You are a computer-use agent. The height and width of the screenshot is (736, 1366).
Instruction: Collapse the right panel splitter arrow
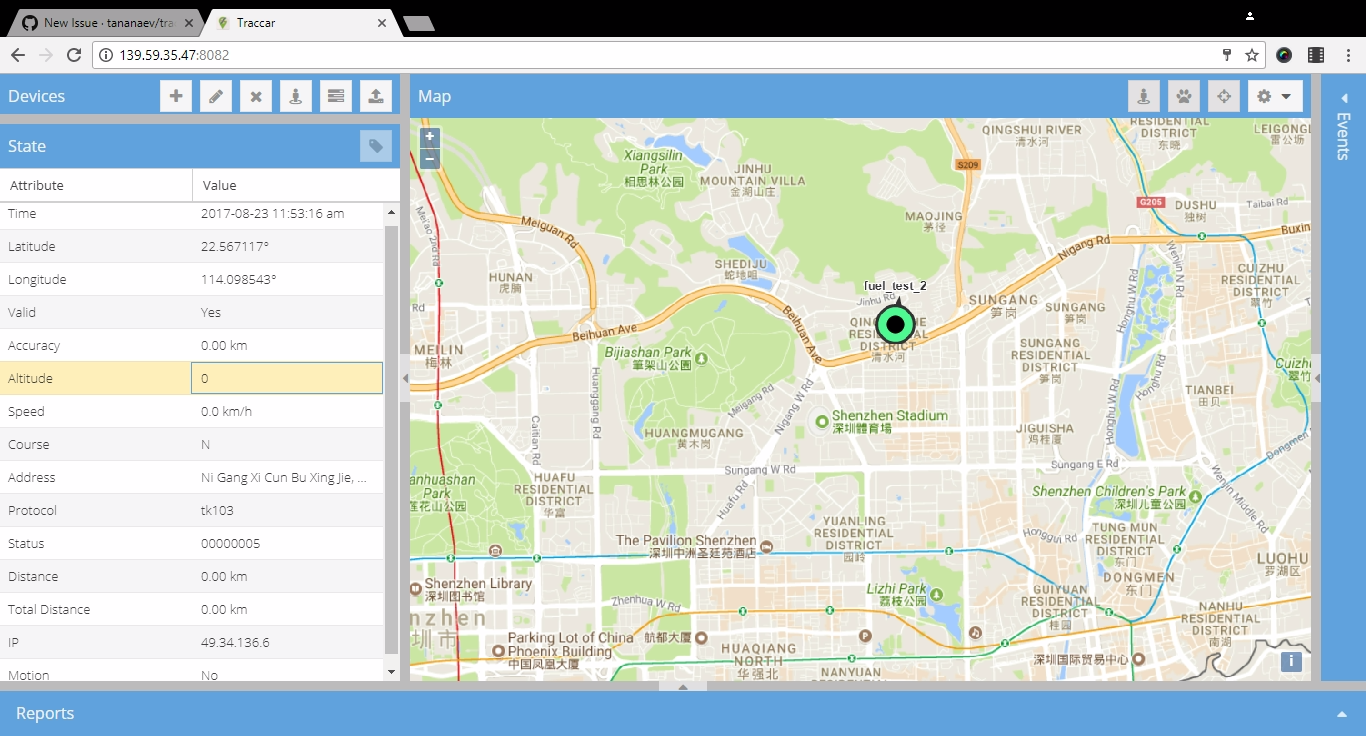click(x=1316, y=378)
